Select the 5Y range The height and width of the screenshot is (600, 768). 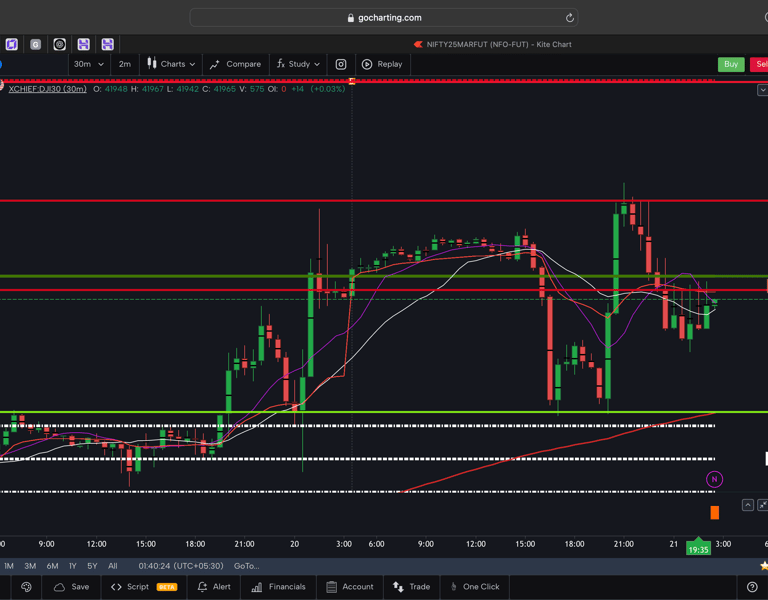pyautogui.click(x=92, y=566)
